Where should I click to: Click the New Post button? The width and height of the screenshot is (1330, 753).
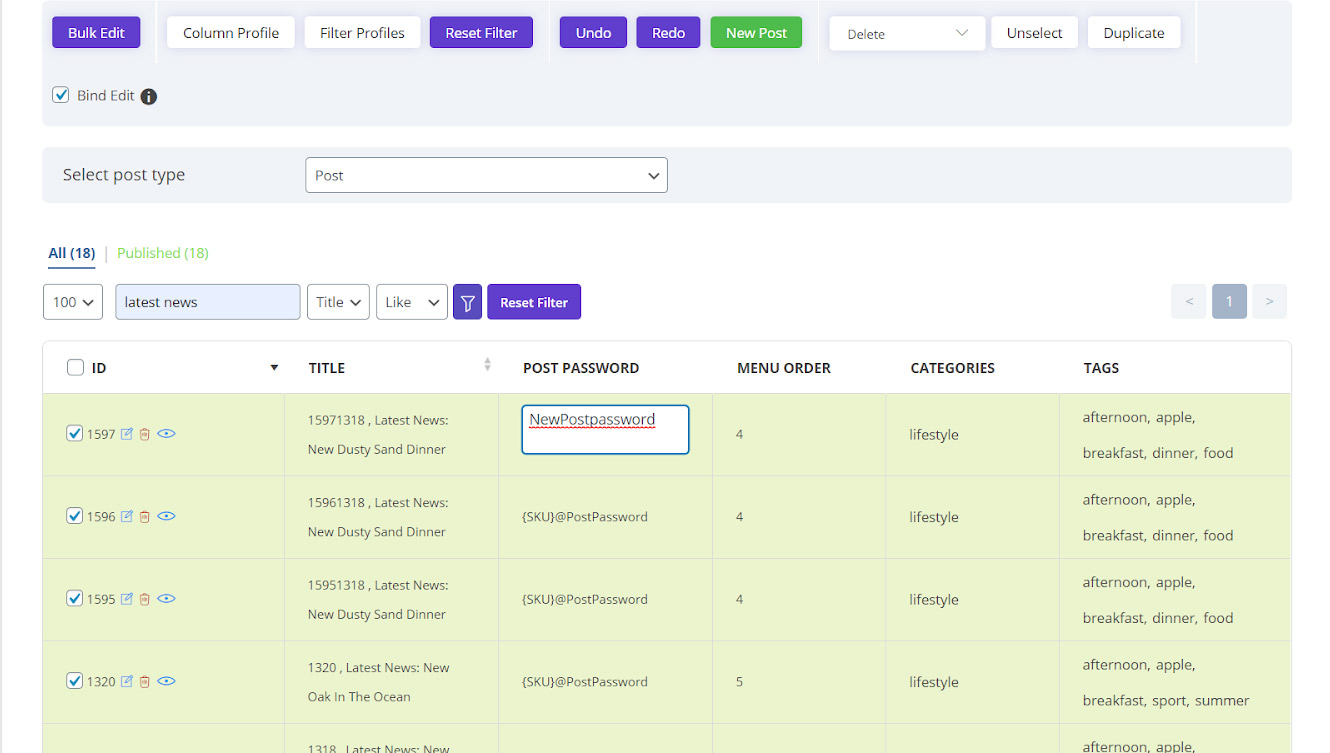click(756, 32)
